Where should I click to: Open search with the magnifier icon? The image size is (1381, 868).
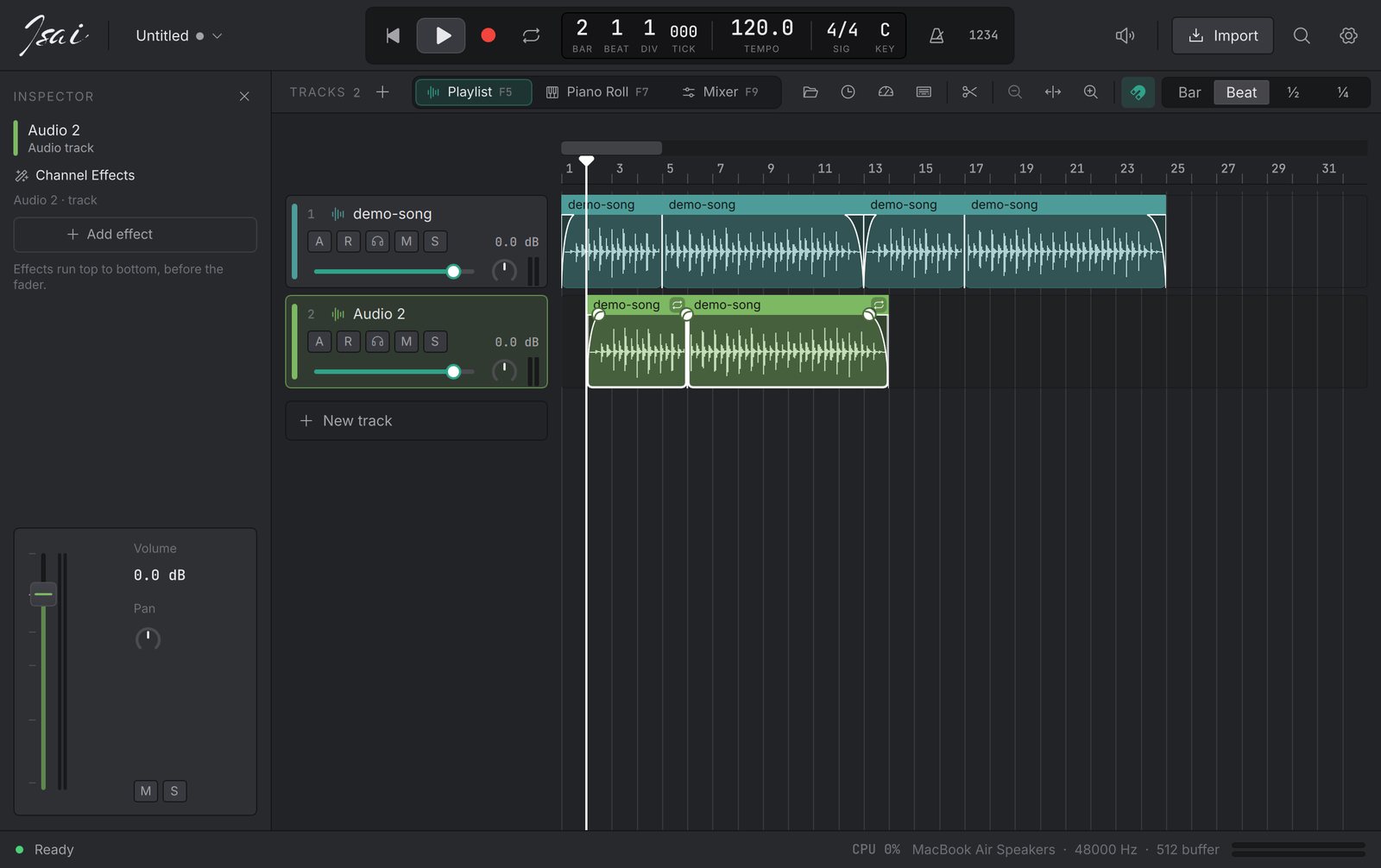pyautogui.click(x=1302, y=35)
